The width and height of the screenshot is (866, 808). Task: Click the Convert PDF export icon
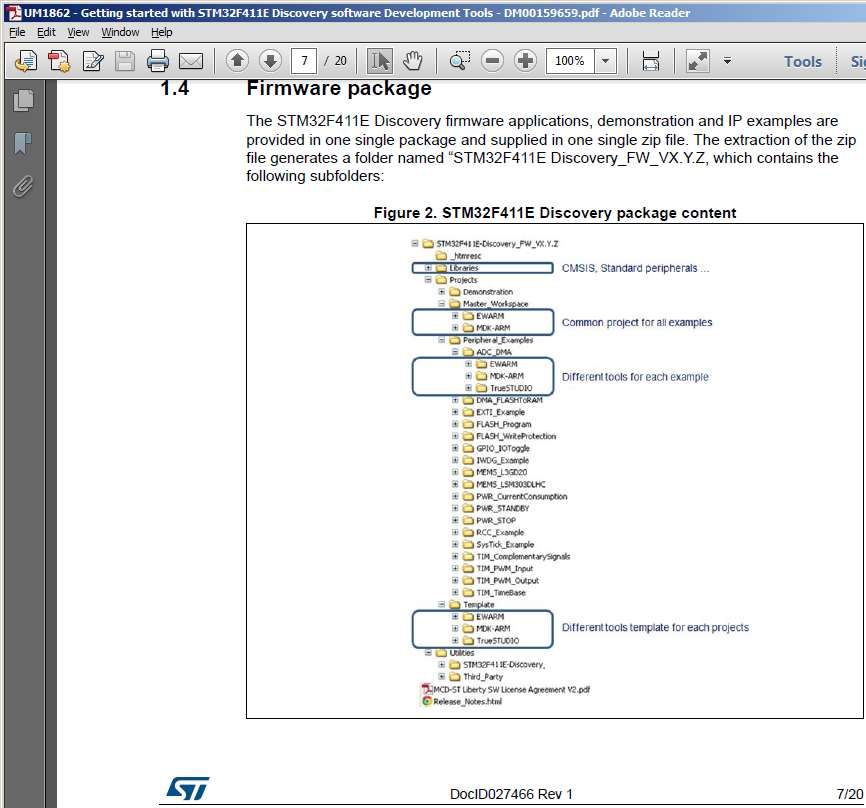pyautogui.click(x=59, y=61)
